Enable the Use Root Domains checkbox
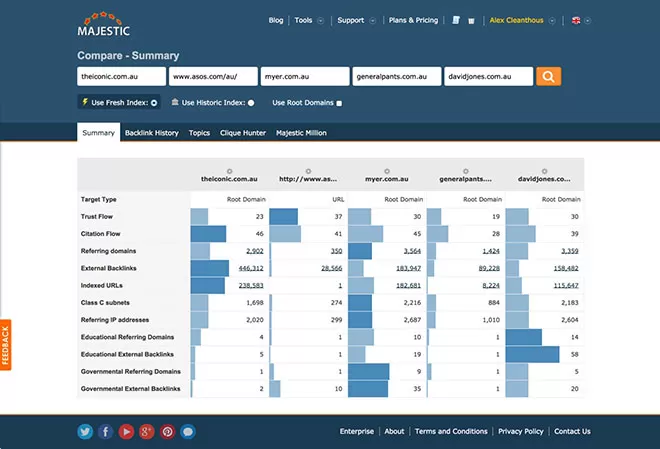Image resolution: width=660 pixels, height=449 pixels. tap(339, 103)
